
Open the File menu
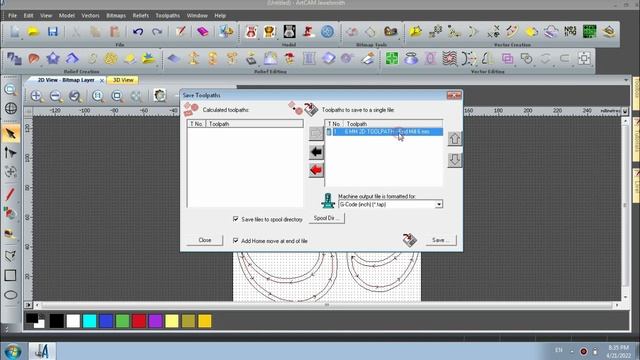pyautogui.click(x=13, y=16)
